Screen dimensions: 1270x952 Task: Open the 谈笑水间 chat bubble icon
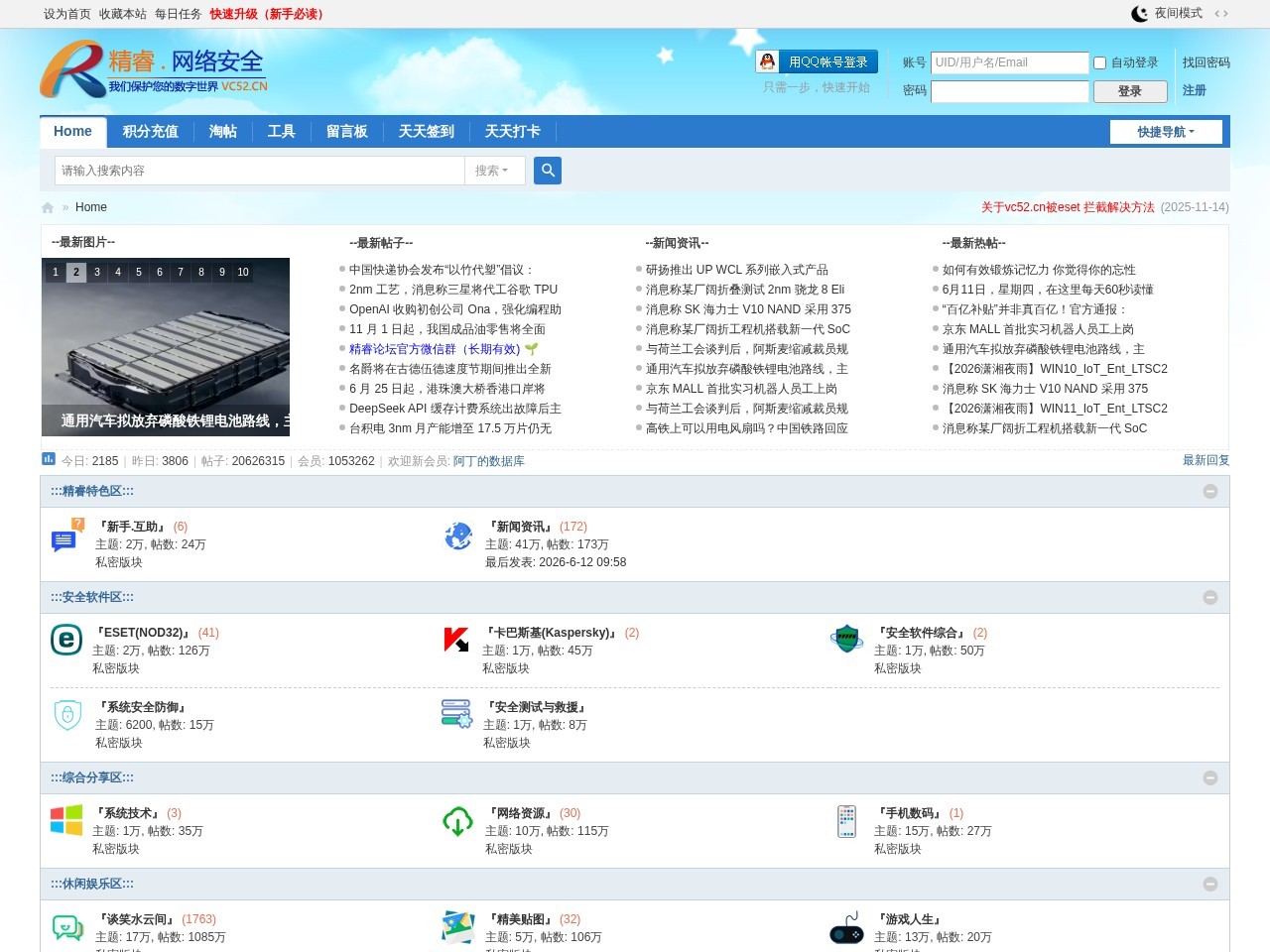(x=67, y=928)
